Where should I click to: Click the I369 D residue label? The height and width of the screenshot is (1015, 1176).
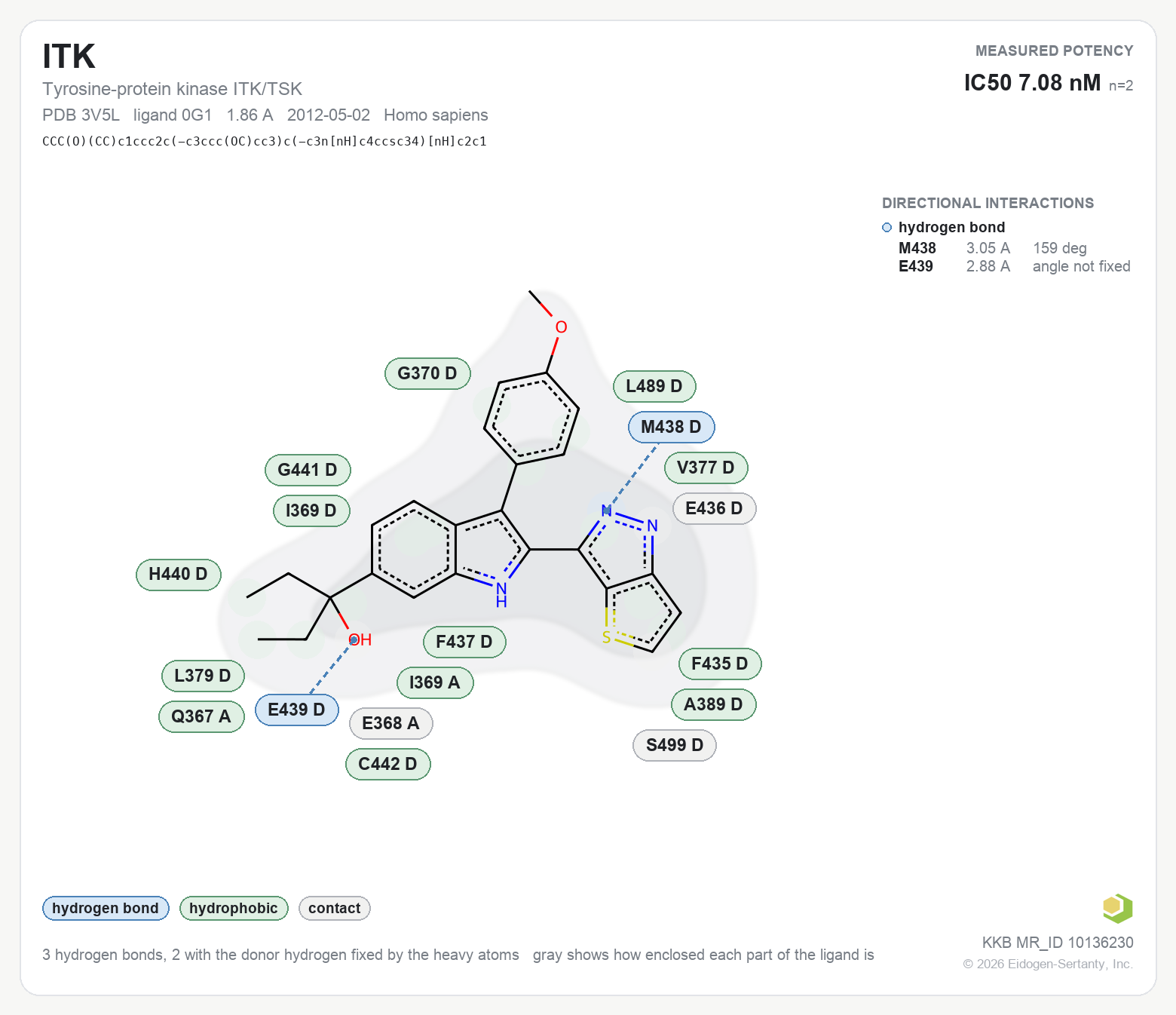click(311, 511)
